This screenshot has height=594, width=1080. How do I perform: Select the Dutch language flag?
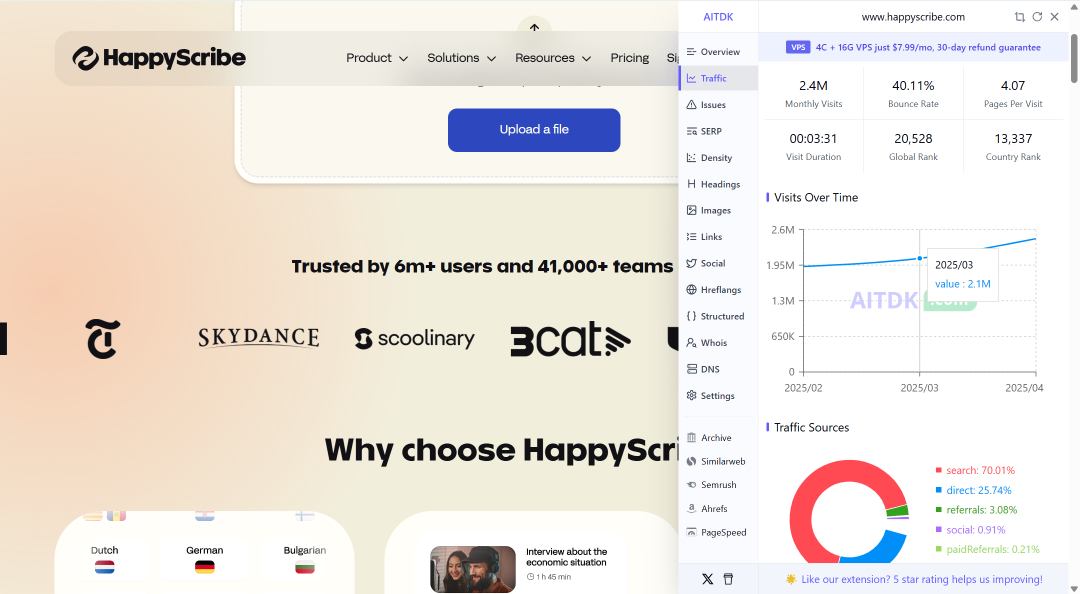coord(105,568)
